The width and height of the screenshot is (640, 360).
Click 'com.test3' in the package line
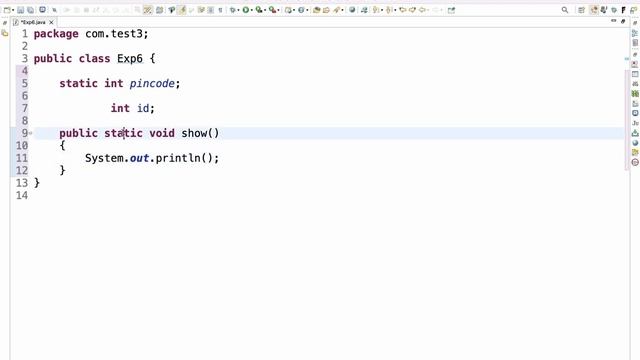coord(114,33)
